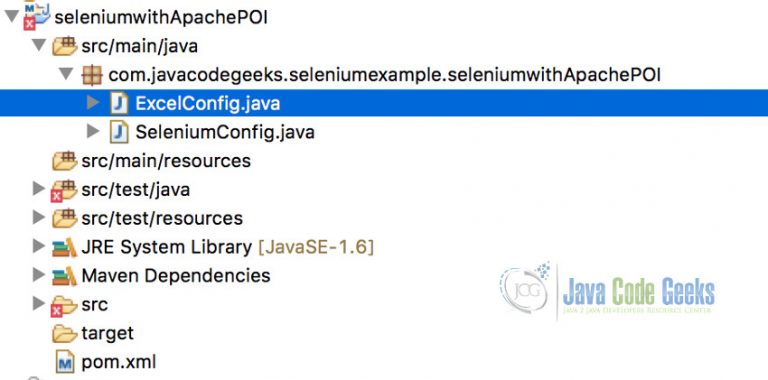This screenshot has height=380, width=768.
Task: Expand ExcelConfig.java class members
Action: [x=93, y=103]
